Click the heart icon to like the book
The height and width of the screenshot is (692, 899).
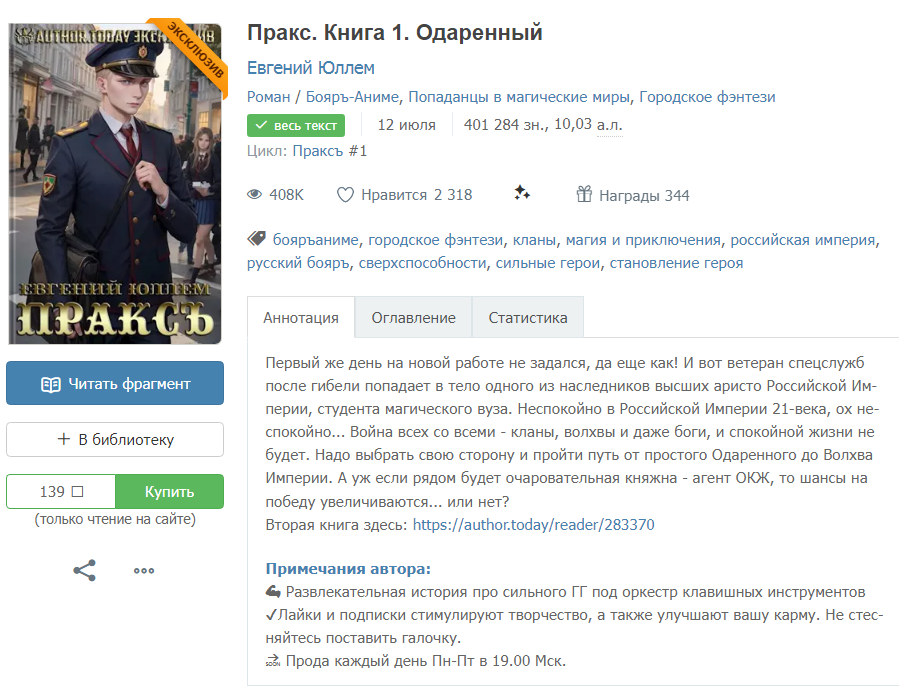pos(345,195)
